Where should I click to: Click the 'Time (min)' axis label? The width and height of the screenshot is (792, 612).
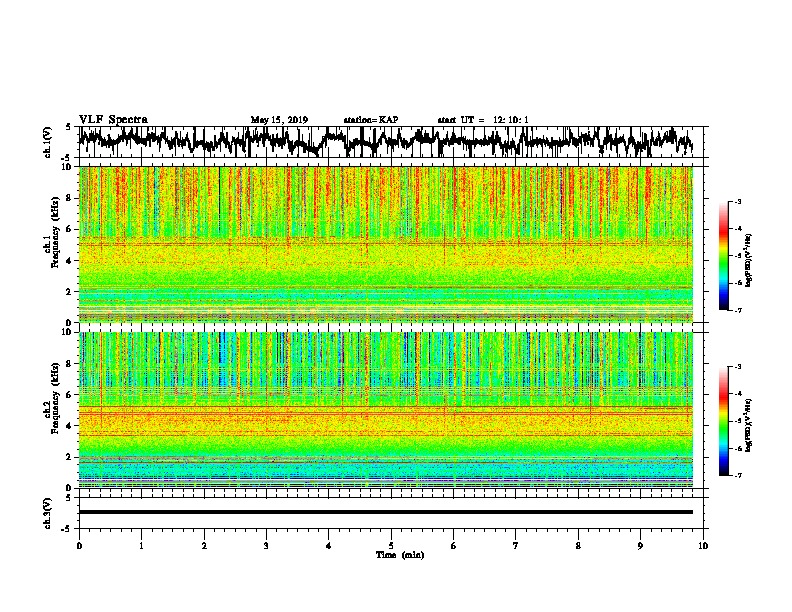(400, 555)
